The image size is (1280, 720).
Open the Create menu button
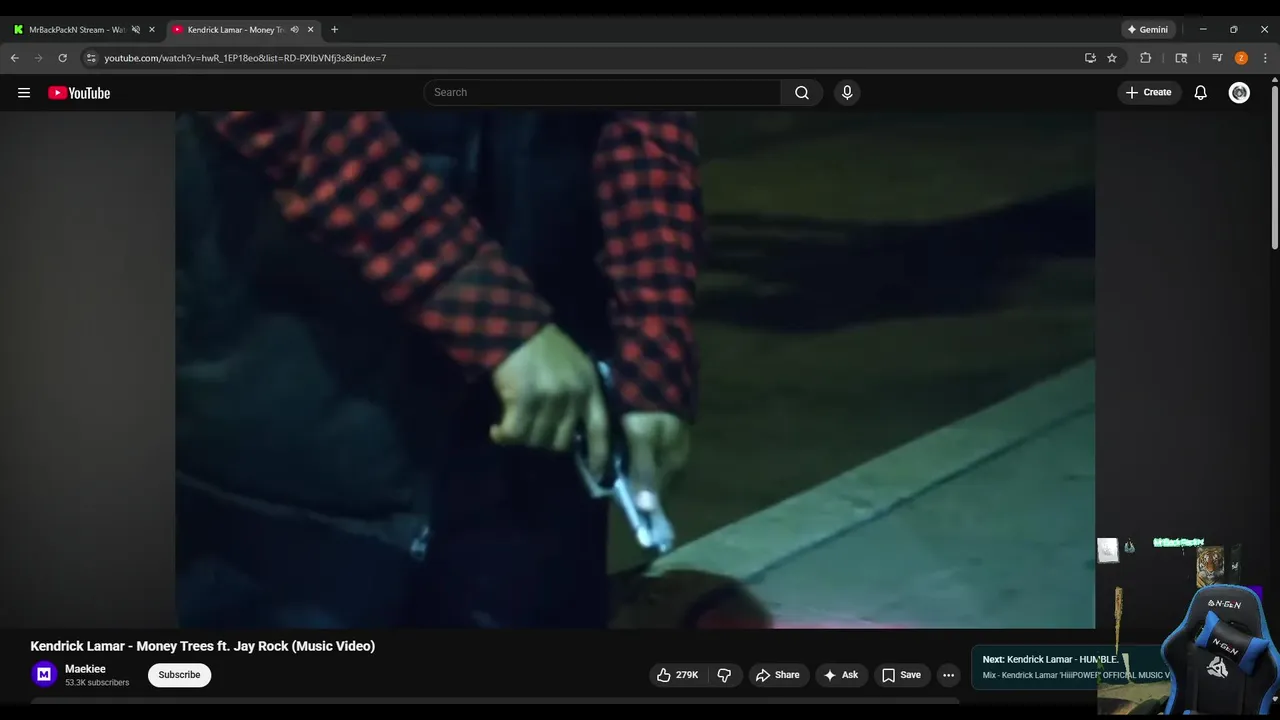1148,92
